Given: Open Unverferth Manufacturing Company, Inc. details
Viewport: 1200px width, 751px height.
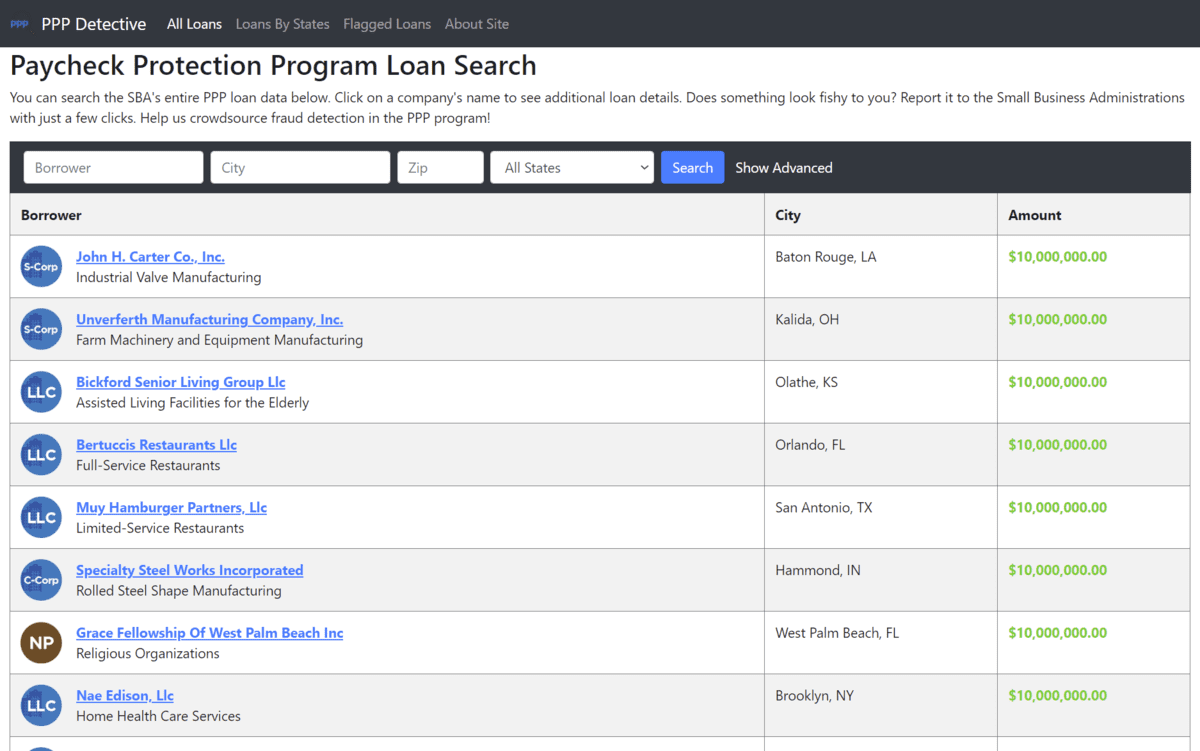Looking at the screenshot, I should pos(209,320).
